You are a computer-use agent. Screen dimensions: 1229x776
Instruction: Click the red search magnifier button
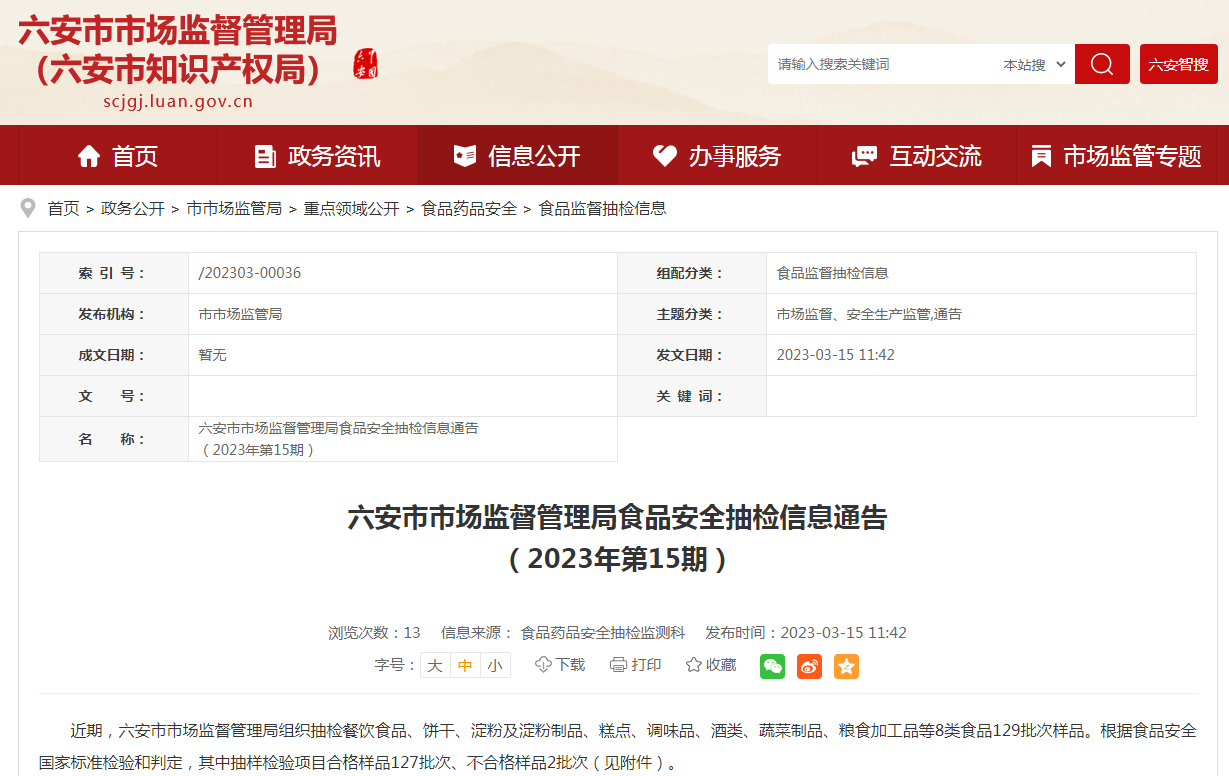coord(1102,64)
